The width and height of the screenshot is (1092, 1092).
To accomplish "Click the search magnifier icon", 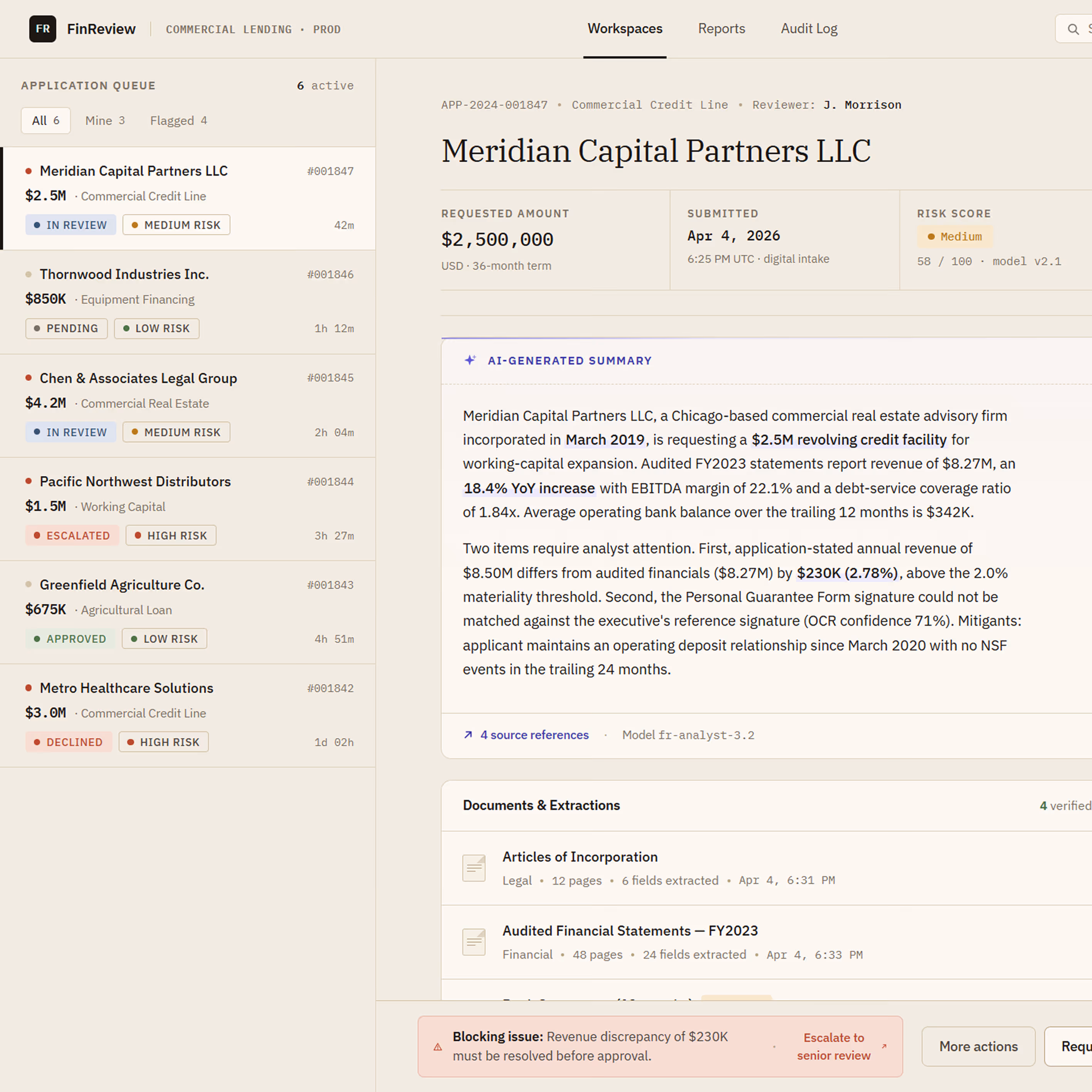I will 1073,29.
